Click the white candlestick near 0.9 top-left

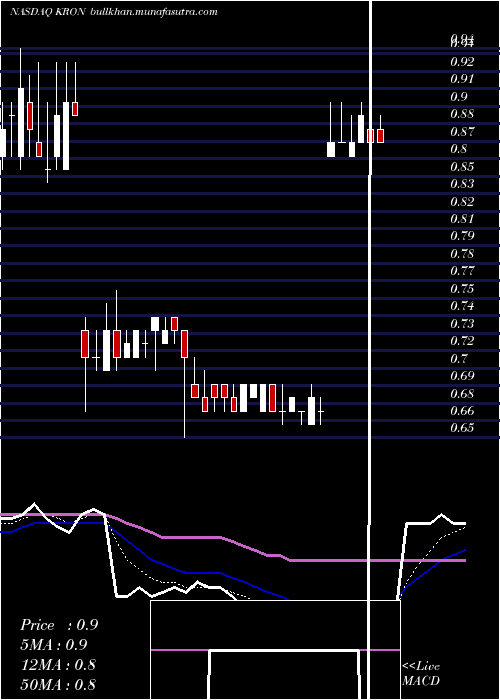(21, 122)
